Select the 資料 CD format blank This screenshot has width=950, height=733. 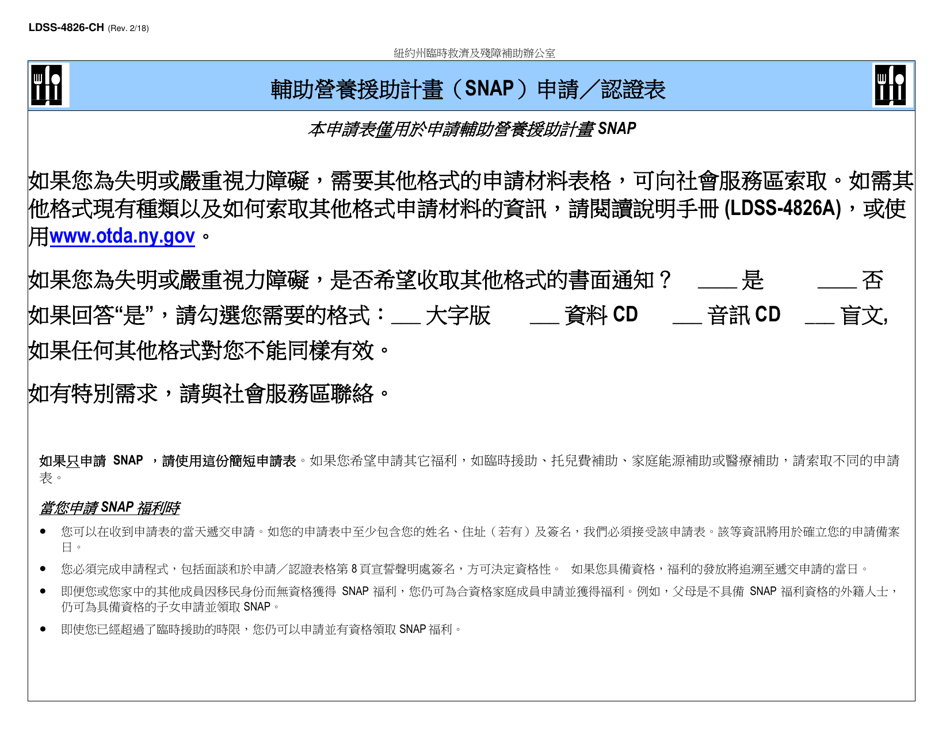coord(544,317)
